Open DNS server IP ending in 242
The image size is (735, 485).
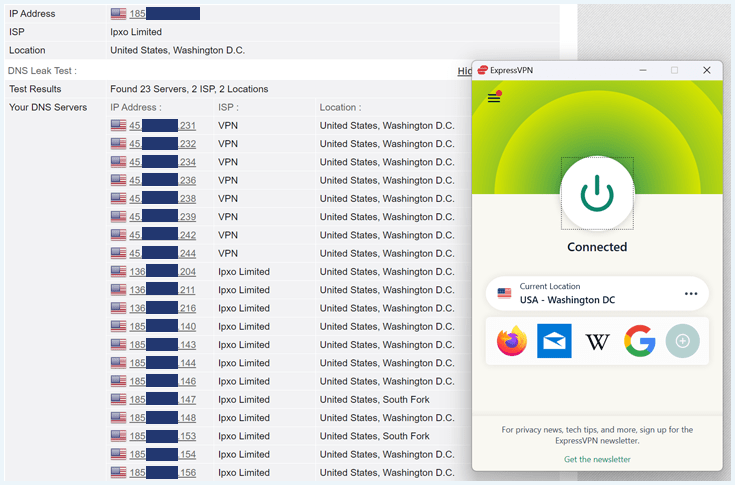163,235
